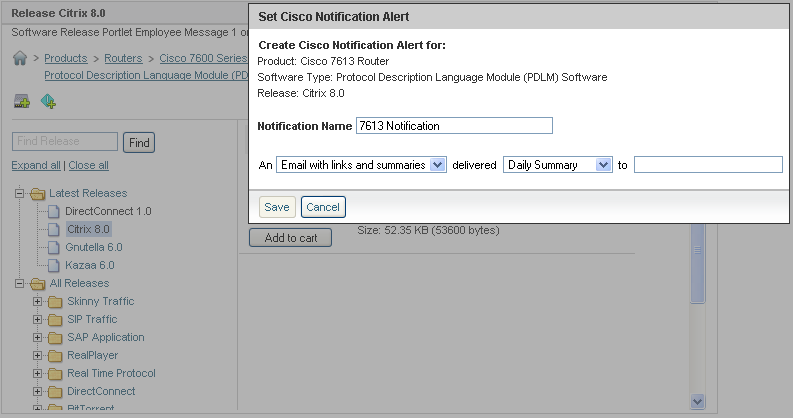
Task: Select the SAP Application label
Action: [x=106, y=337]
